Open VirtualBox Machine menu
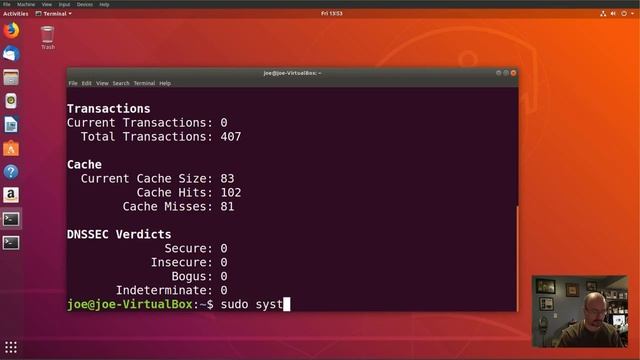This screenshot has height=360, width=640. pyautogui.click(x=26, y=4)
